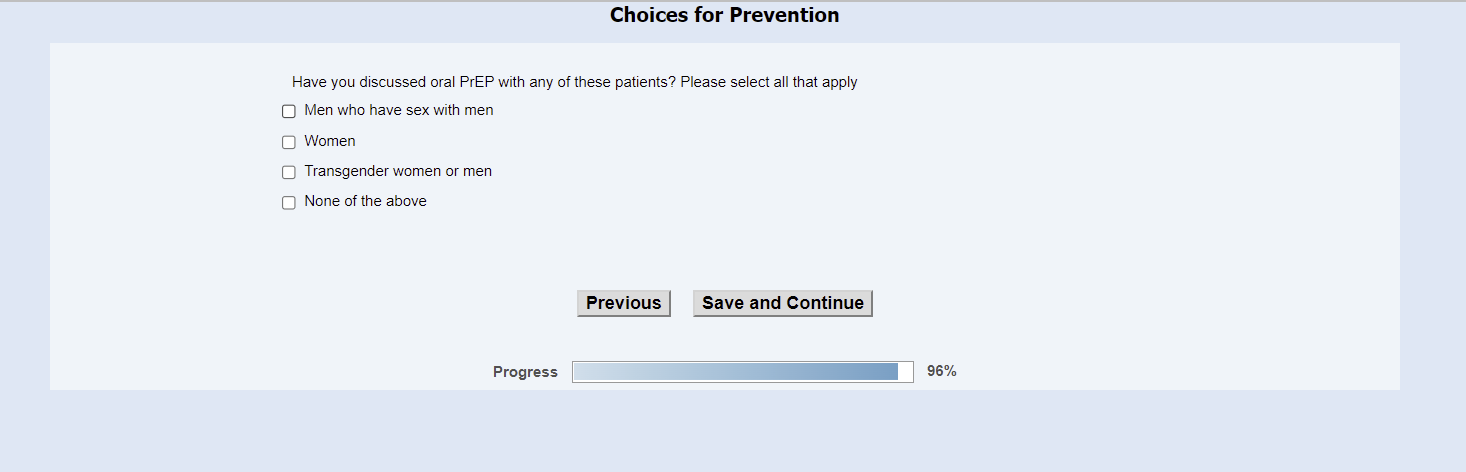This screenshot has width=1466, height=472.
Task: Click the 96% progress percentage text
Action: click(941, 371)
